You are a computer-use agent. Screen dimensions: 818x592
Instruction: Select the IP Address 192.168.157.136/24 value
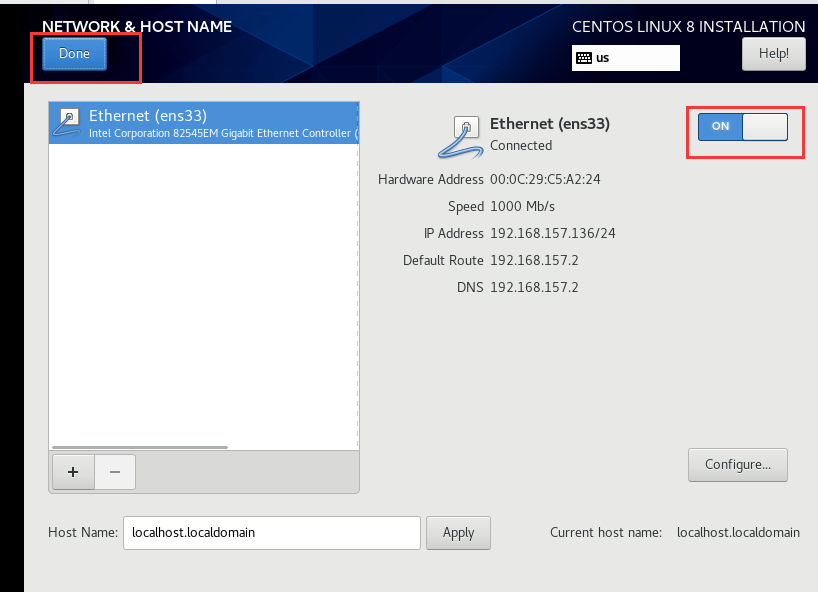pyautogui.click(x=553, y=233)
